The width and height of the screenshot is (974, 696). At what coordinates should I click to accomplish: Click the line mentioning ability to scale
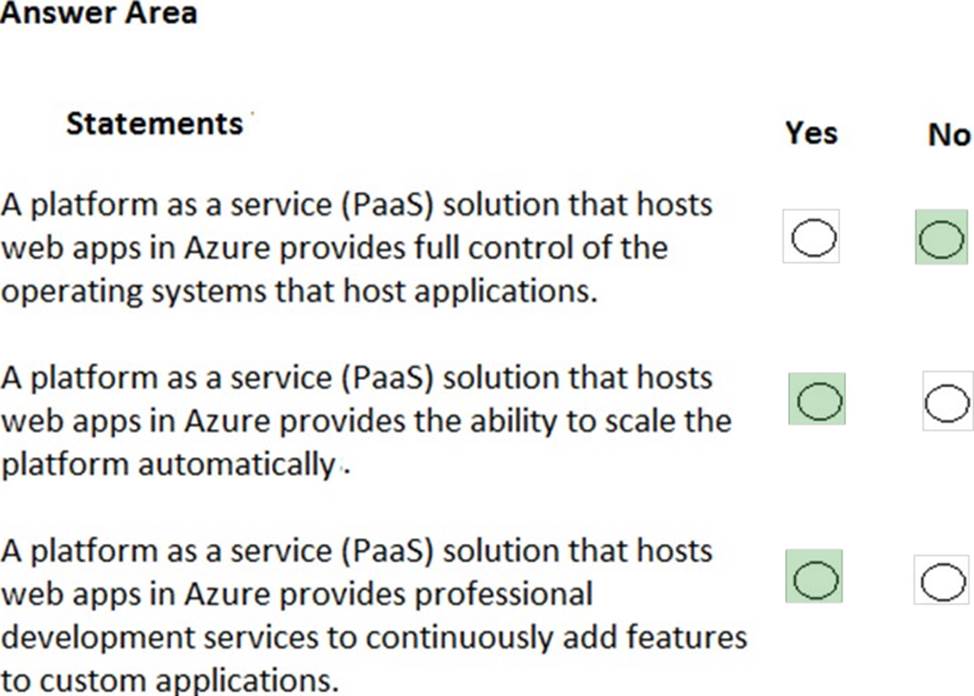pos(366,421)
